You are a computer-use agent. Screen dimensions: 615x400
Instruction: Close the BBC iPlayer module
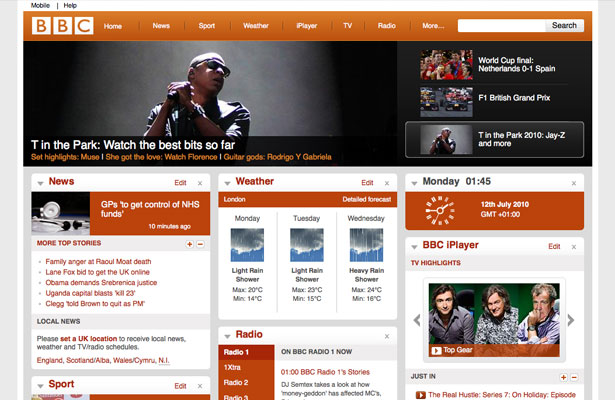[574, 247]
